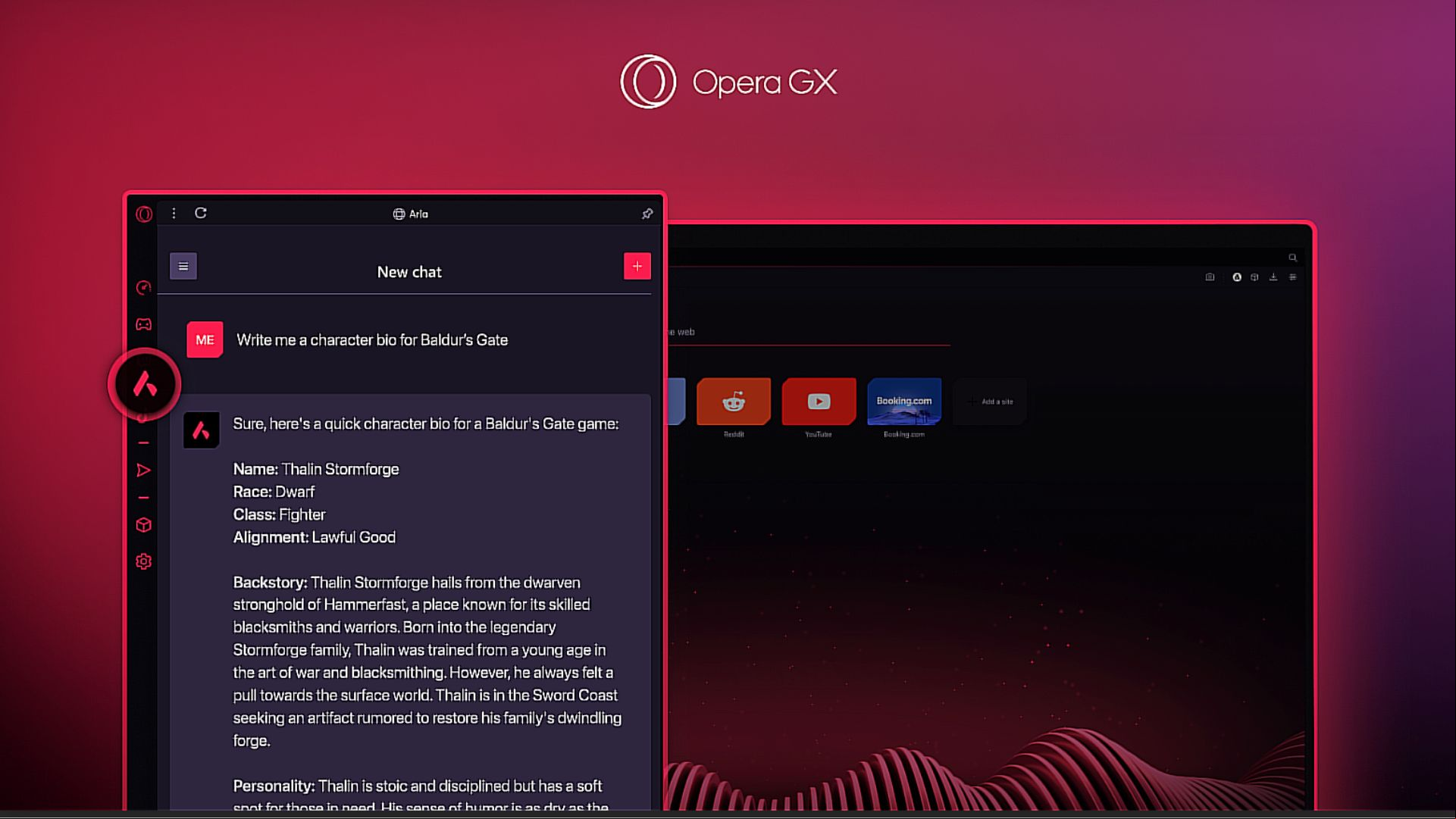Click the Aria icon in browser toolbar
Screen dimensions: 1456x819
tap(1237, 277)
